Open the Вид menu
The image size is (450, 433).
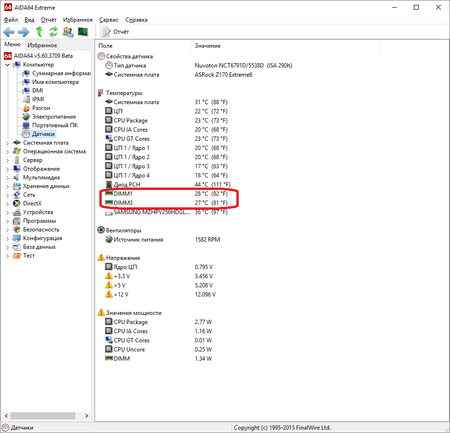tap(29, 20)
